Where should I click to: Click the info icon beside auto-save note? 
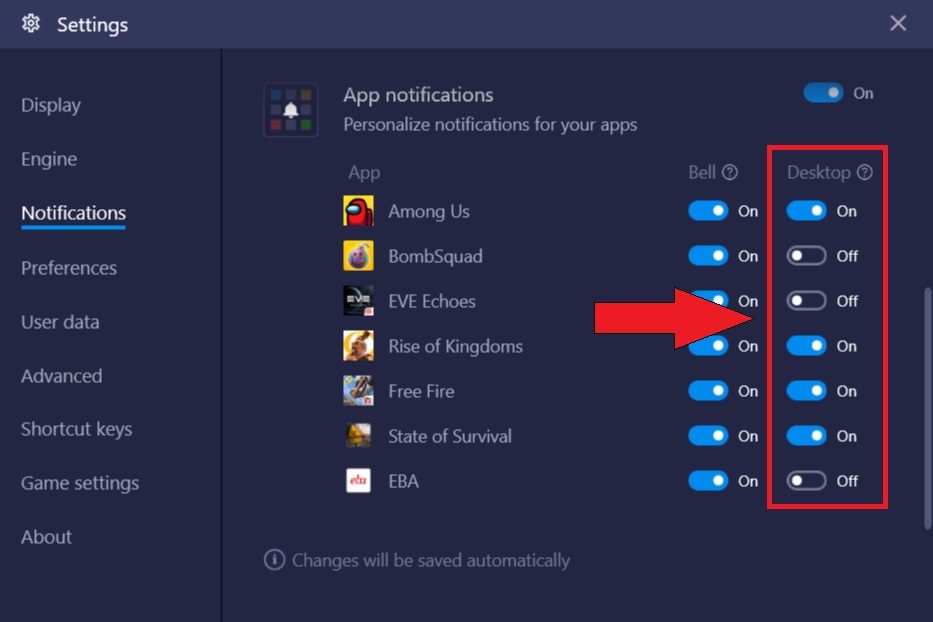point(274,560)
